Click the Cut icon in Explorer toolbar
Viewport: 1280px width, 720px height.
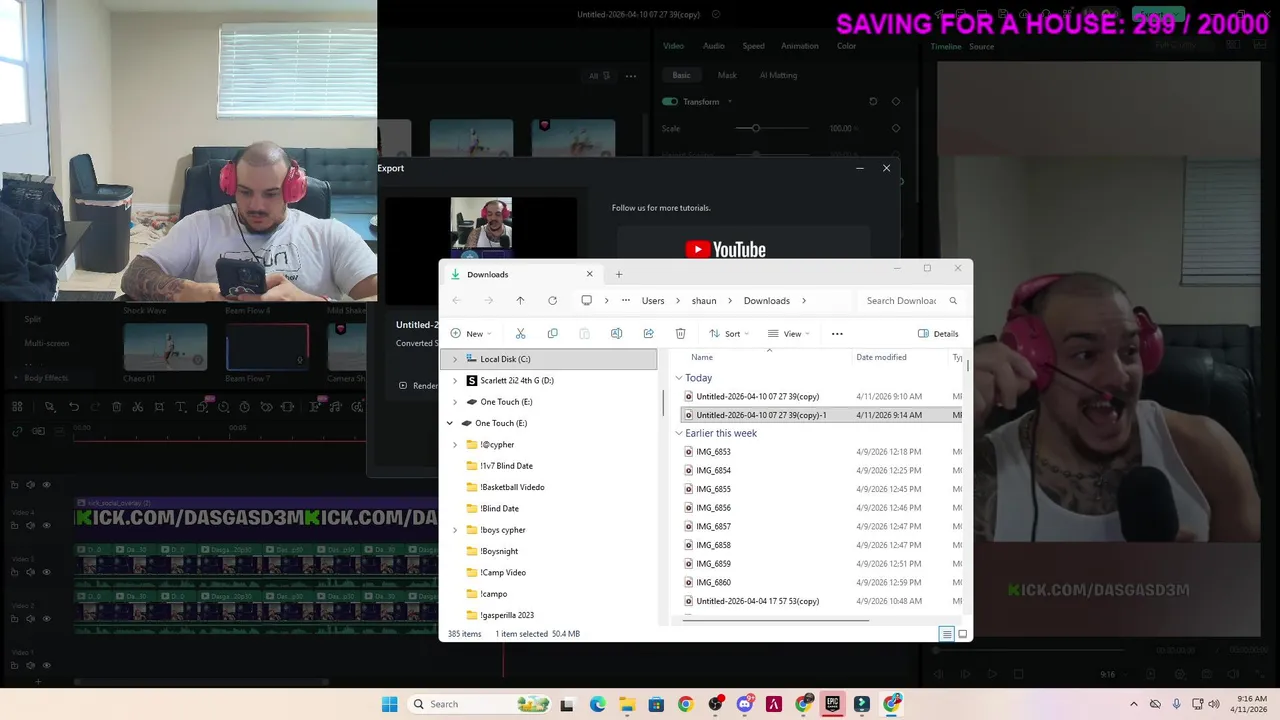[x=520, y=334]
